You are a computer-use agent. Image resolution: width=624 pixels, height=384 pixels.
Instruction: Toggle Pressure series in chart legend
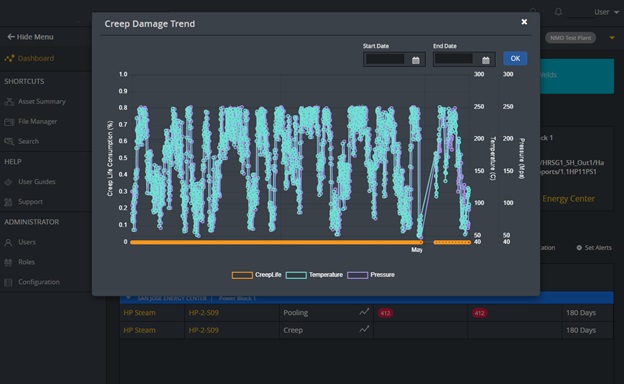371,275
